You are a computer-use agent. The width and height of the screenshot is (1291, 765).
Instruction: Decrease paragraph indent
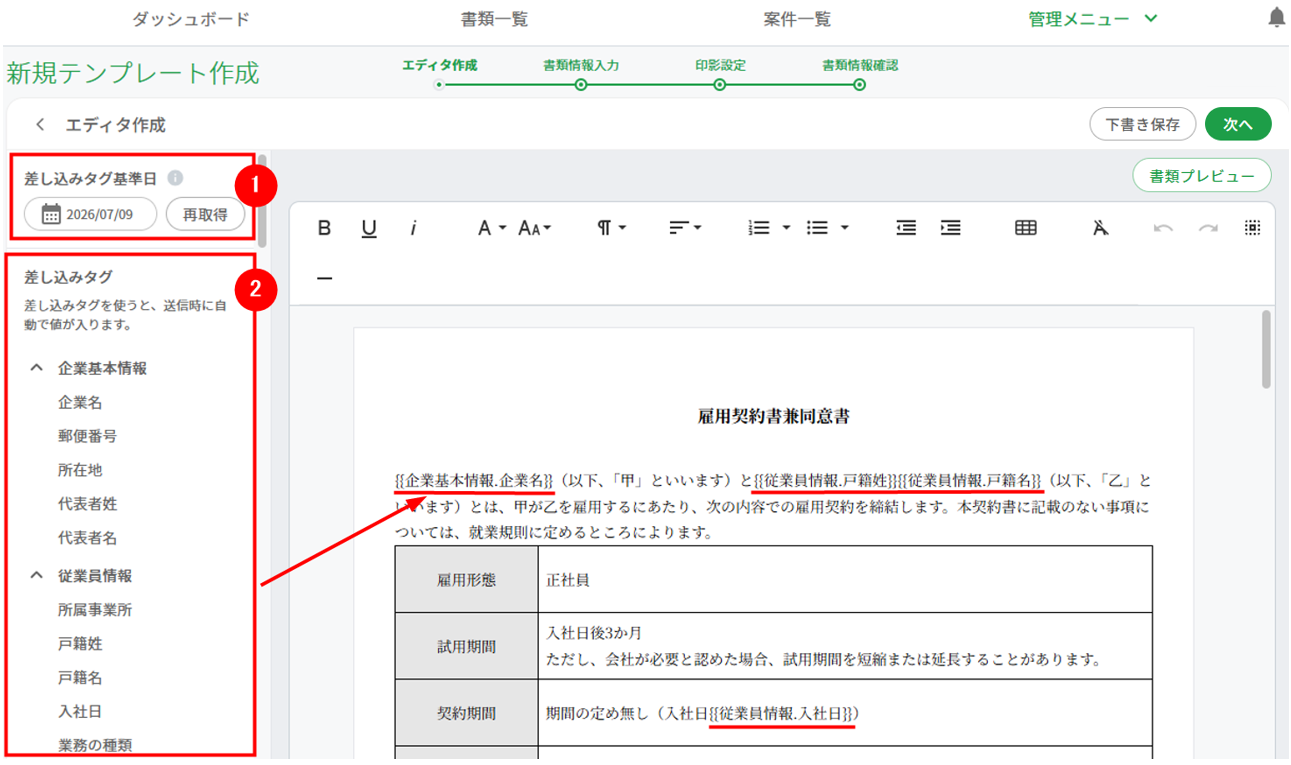(x=906, y=228)
